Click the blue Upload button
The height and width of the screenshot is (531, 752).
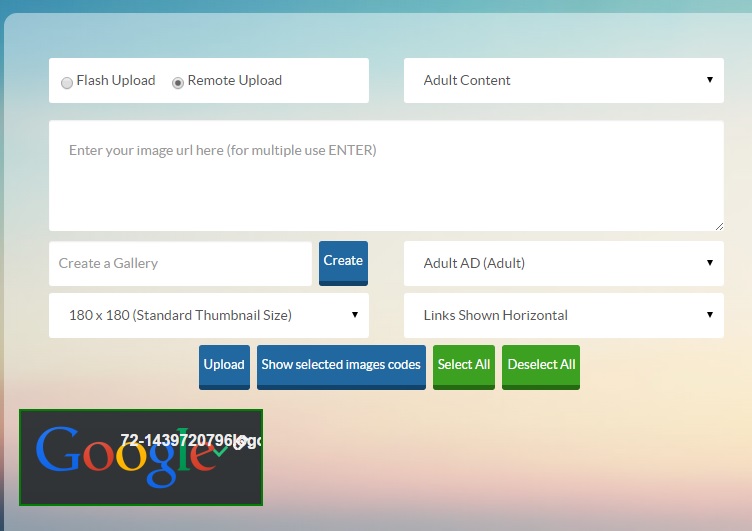pyautogui.click(x=224, y=365)
